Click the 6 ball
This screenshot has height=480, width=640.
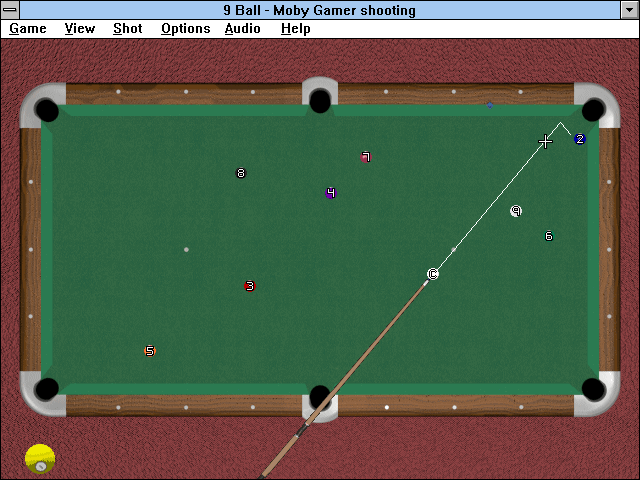click(x=549, y=236)
